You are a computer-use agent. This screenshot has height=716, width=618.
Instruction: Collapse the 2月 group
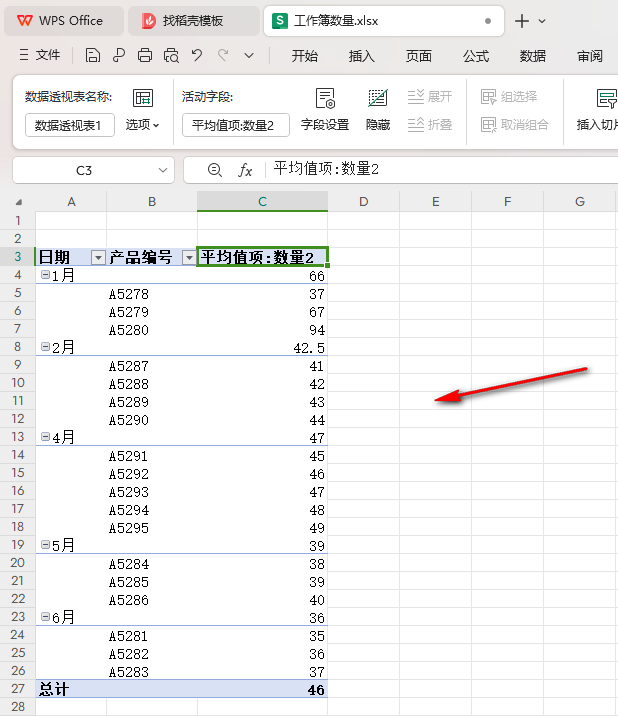(x=45, y=347)
